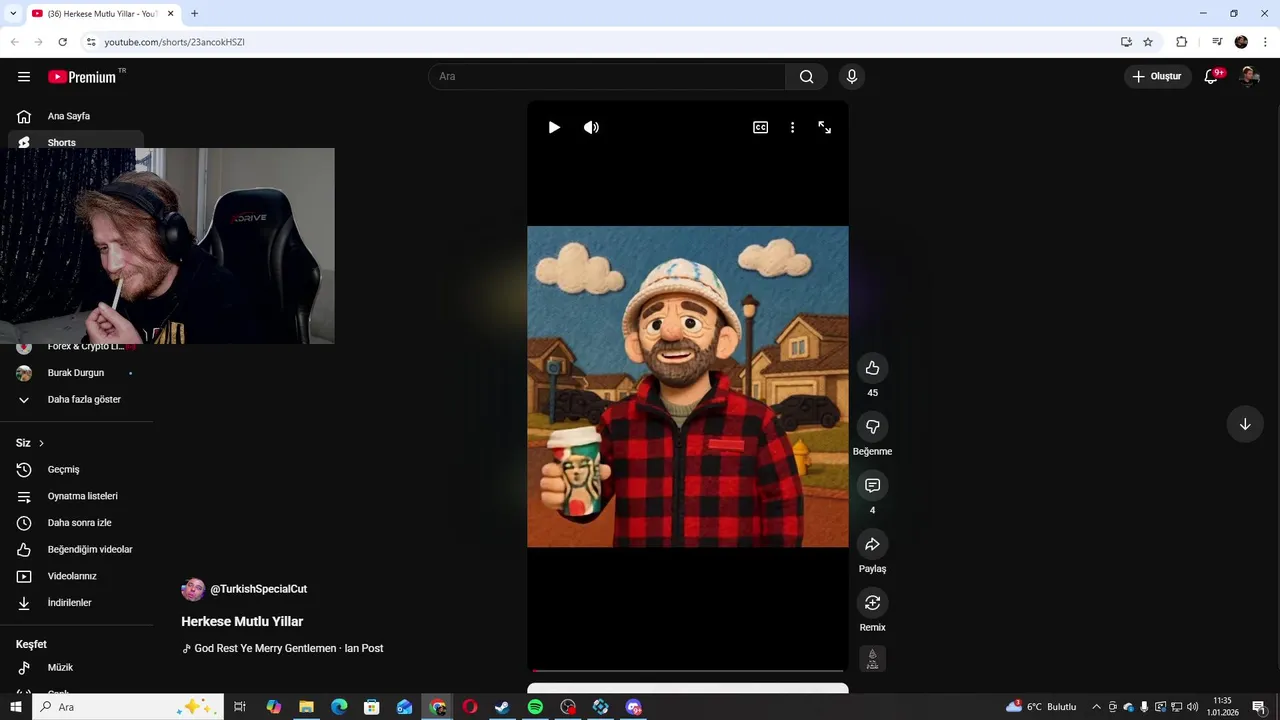Share the Short via Paylaş

[x=872, y=544]
